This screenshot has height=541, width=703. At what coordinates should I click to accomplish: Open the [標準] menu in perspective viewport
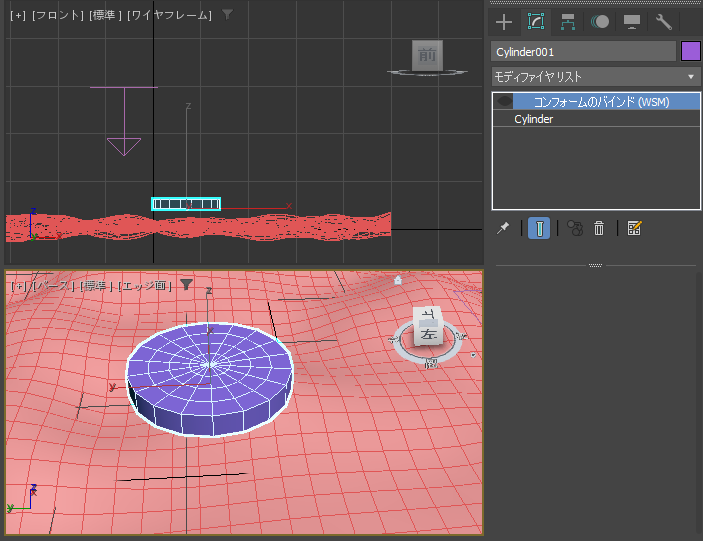(96, 286)
